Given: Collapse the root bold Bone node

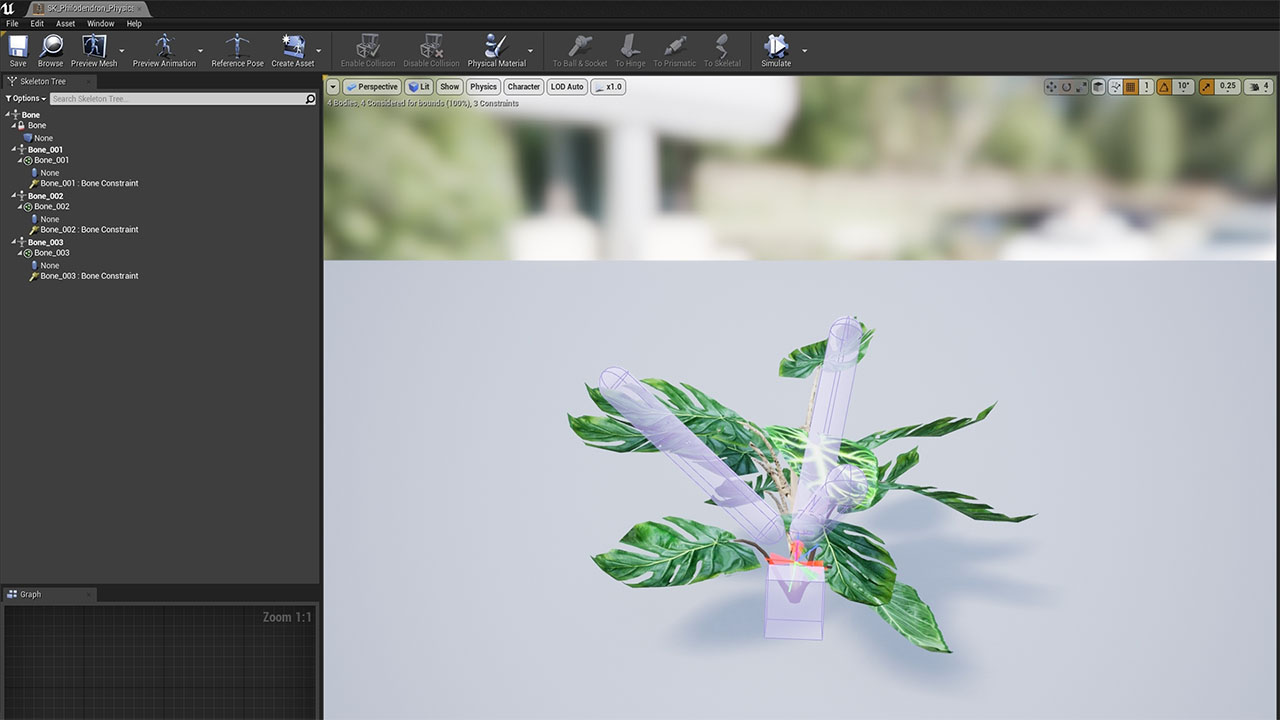Looking at the screenshot, I should [7, 115].
